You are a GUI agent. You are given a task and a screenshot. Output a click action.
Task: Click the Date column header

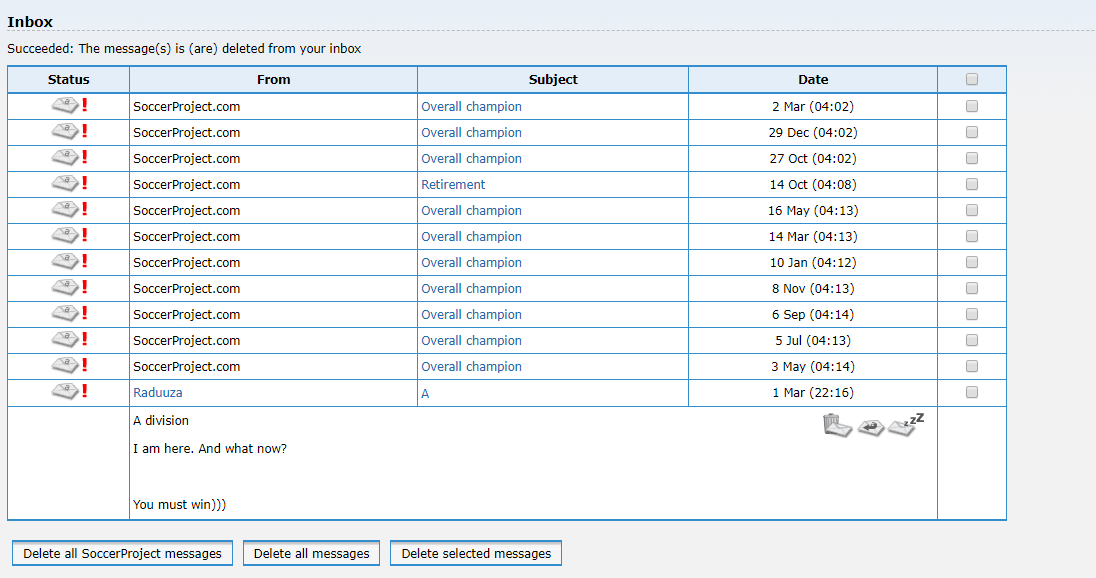click(813, 80)
